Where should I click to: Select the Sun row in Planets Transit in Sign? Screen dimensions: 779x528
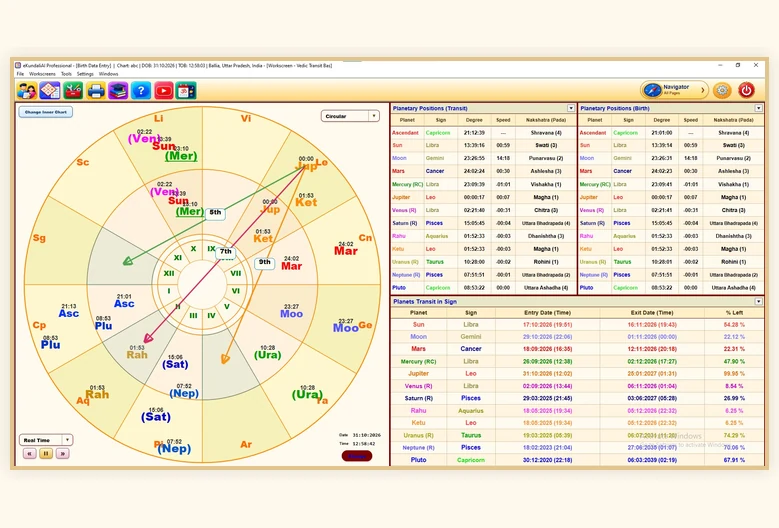pyautogui.click(x=577, y=324)
